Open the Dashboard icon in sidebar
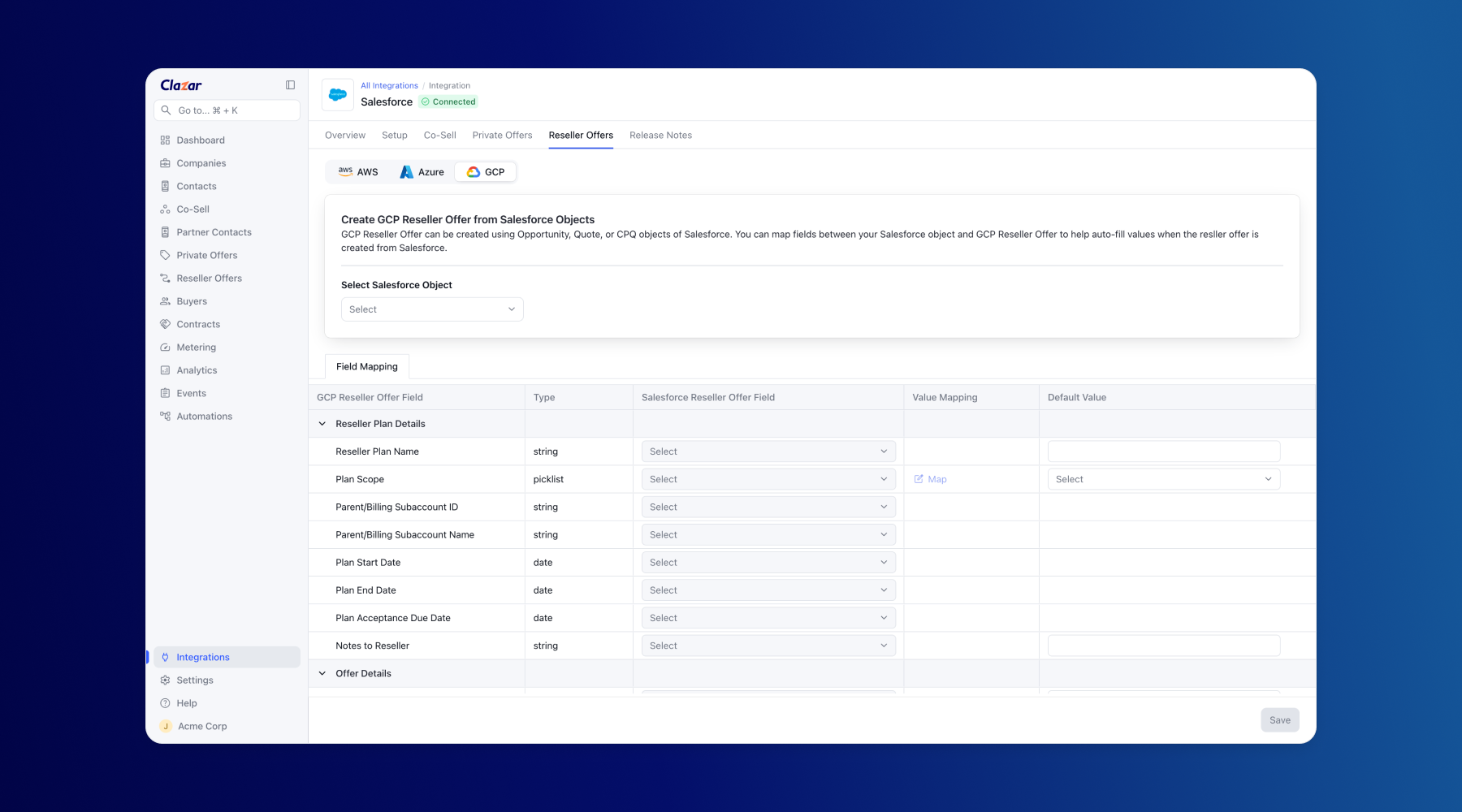 (x=165, y=140)
